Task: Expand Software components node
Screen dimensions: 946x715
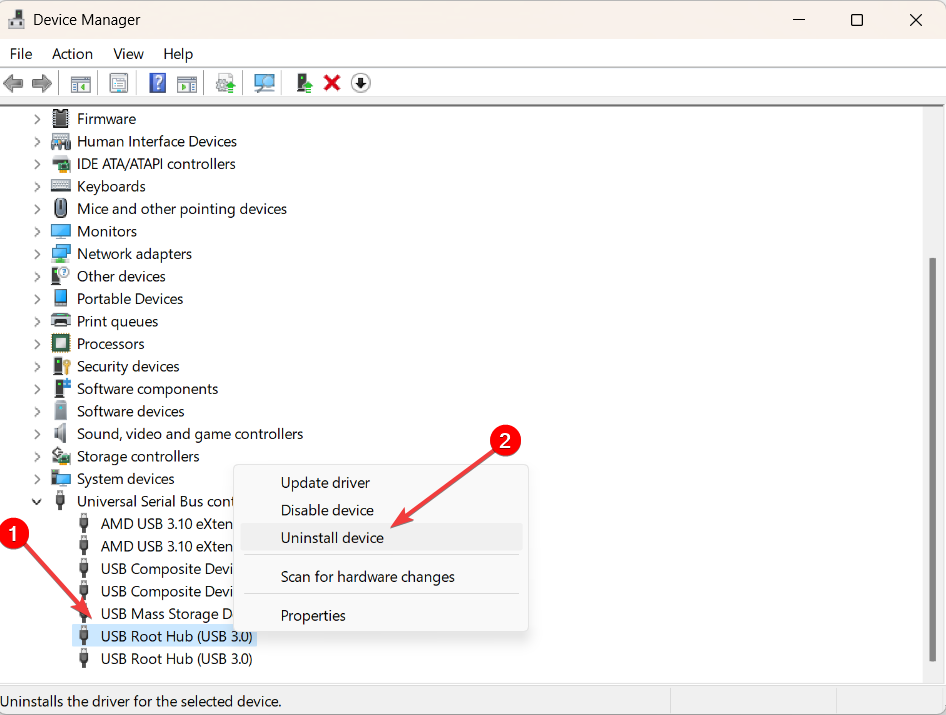Action: tap(37, 389)
